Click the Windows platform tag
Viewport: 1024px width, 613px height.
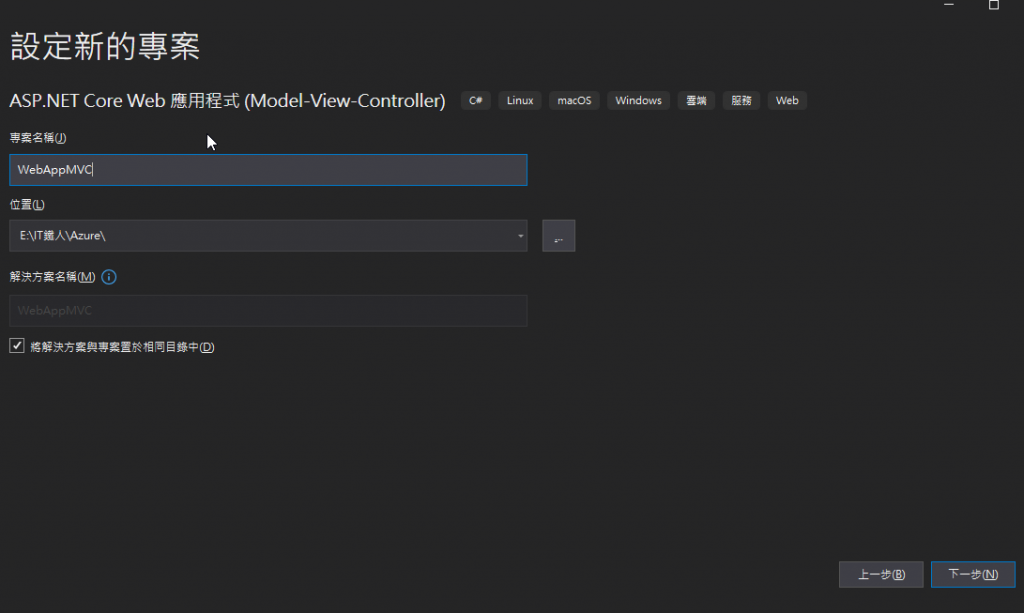click(x=638, y=100)
